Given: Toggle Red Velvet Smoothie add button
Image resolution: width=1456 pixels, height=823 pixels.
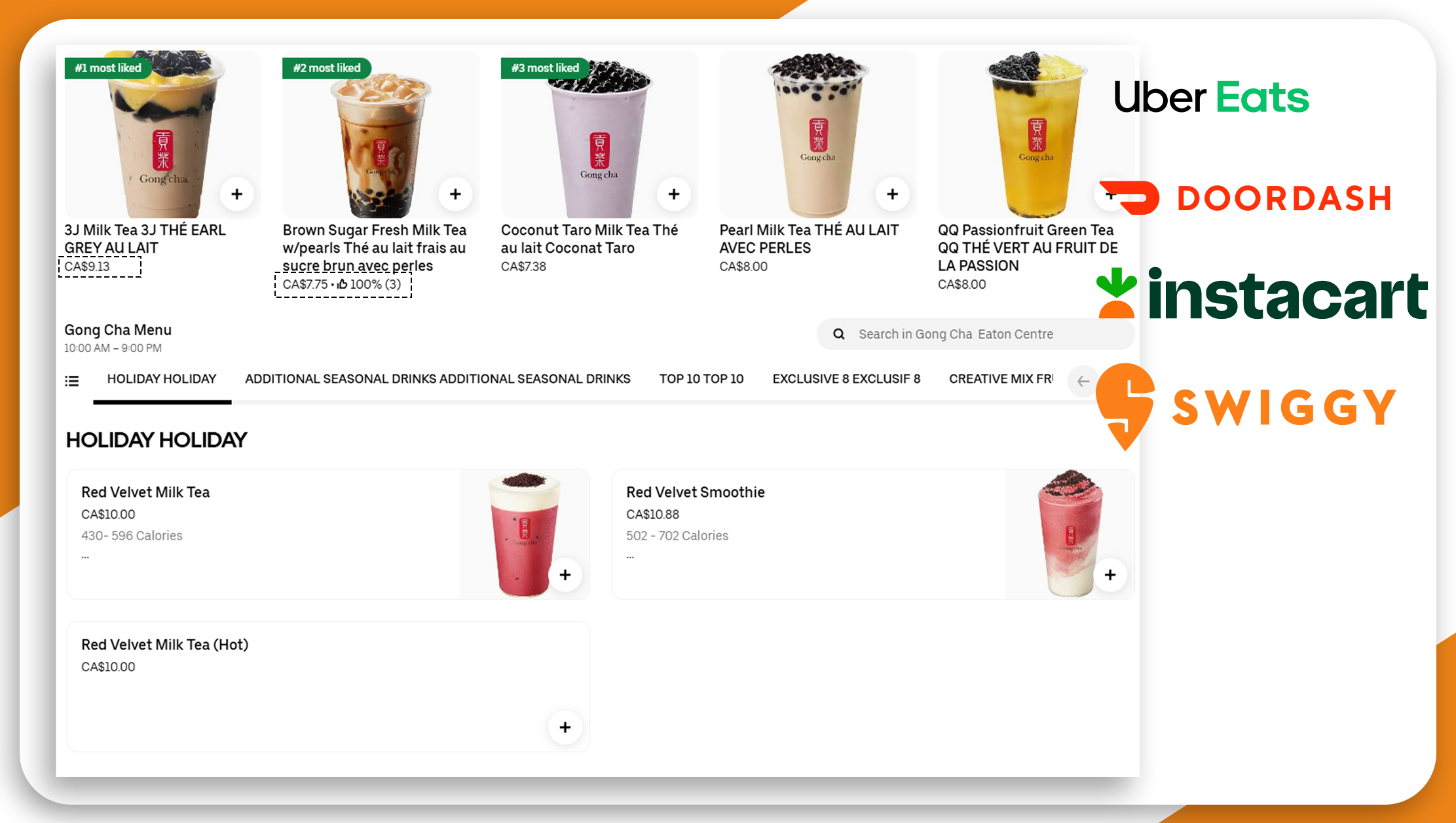Looking at the screenshot, I should pyautogui.click(x=1111, y=575).
